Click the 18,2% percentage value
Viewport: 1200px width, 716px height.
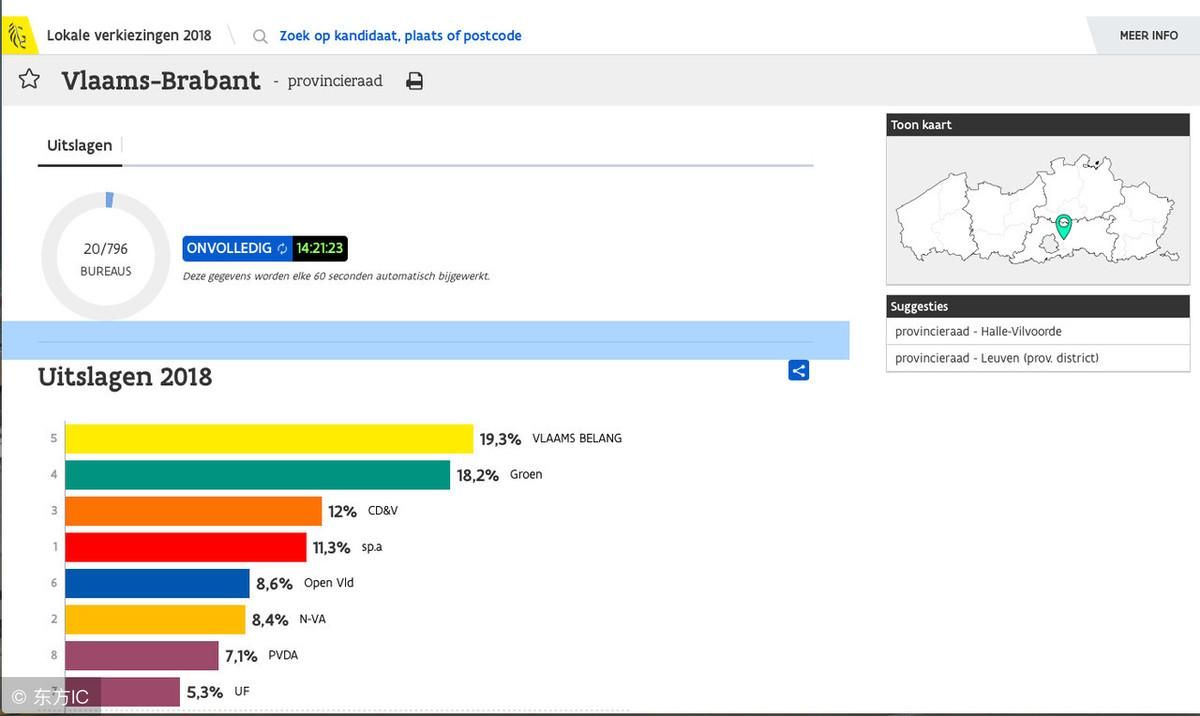pos(478,475)
